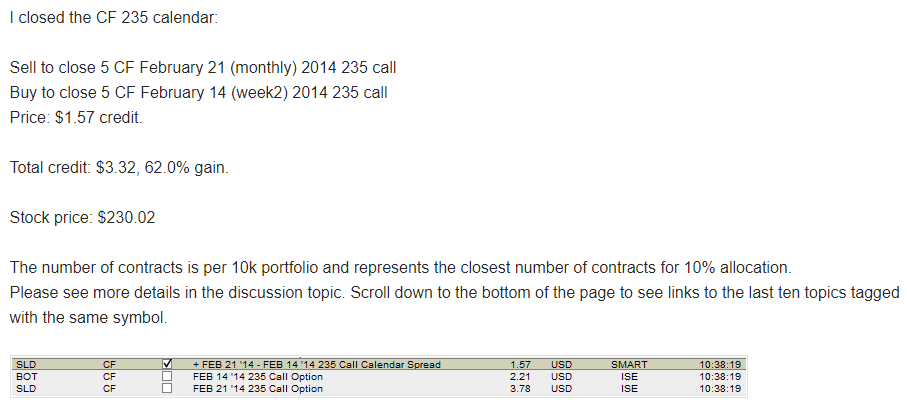The height and width of the screenshot is (406, 907).
Task: Select the 235 Call Calendar Spread description
Action: (316, 364)
